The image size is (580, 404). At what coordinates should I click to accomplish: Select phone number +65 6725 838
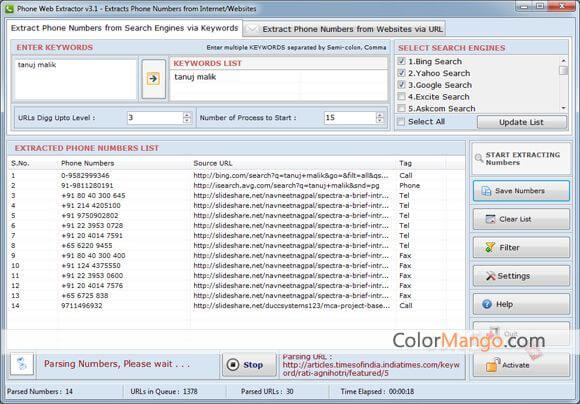(85, 295)
